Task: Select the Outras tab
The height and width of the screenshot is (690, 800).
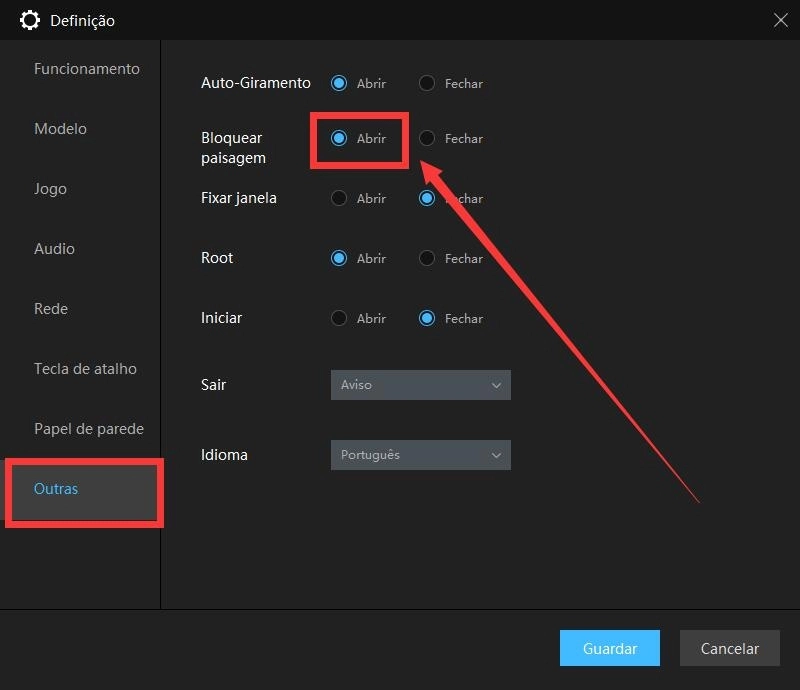Action: pyautogui.click(x=56, y=489)
